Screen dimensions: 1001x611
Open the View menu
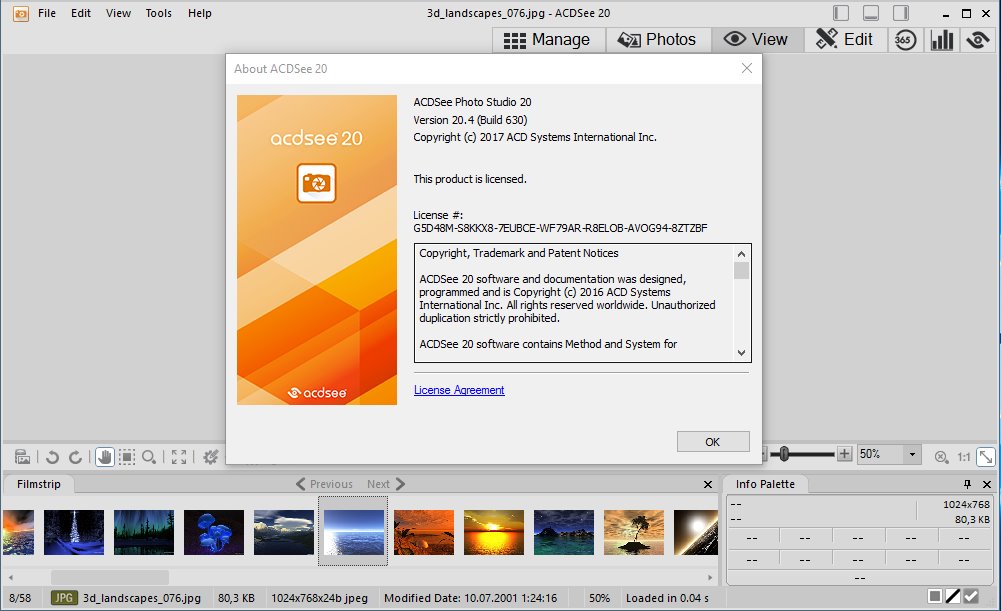tap(118, 13)
